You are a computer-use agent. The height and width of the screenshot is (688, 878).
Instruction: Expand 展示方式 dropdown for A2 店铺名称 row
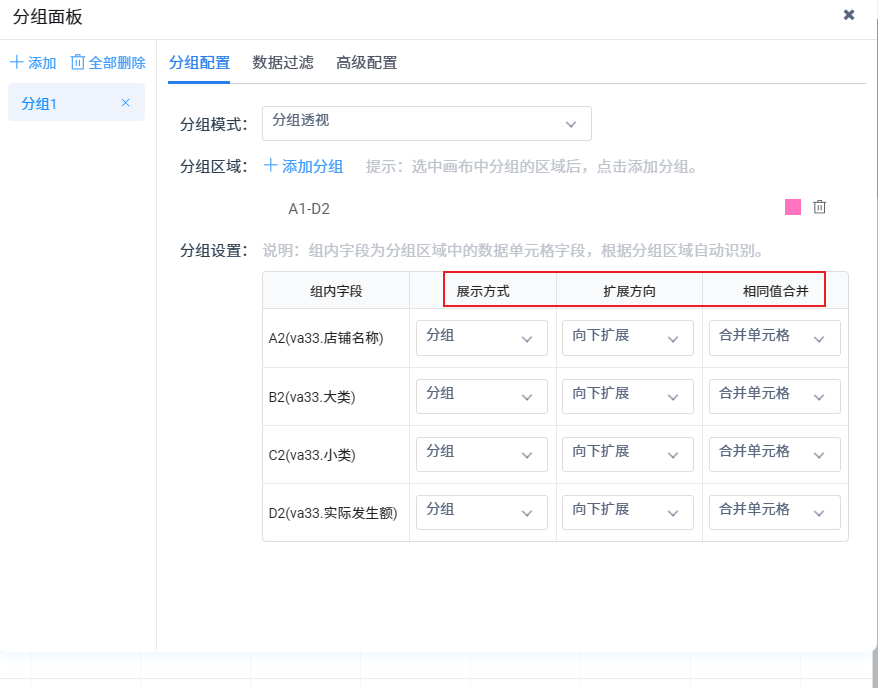click(x=481, y=338)
